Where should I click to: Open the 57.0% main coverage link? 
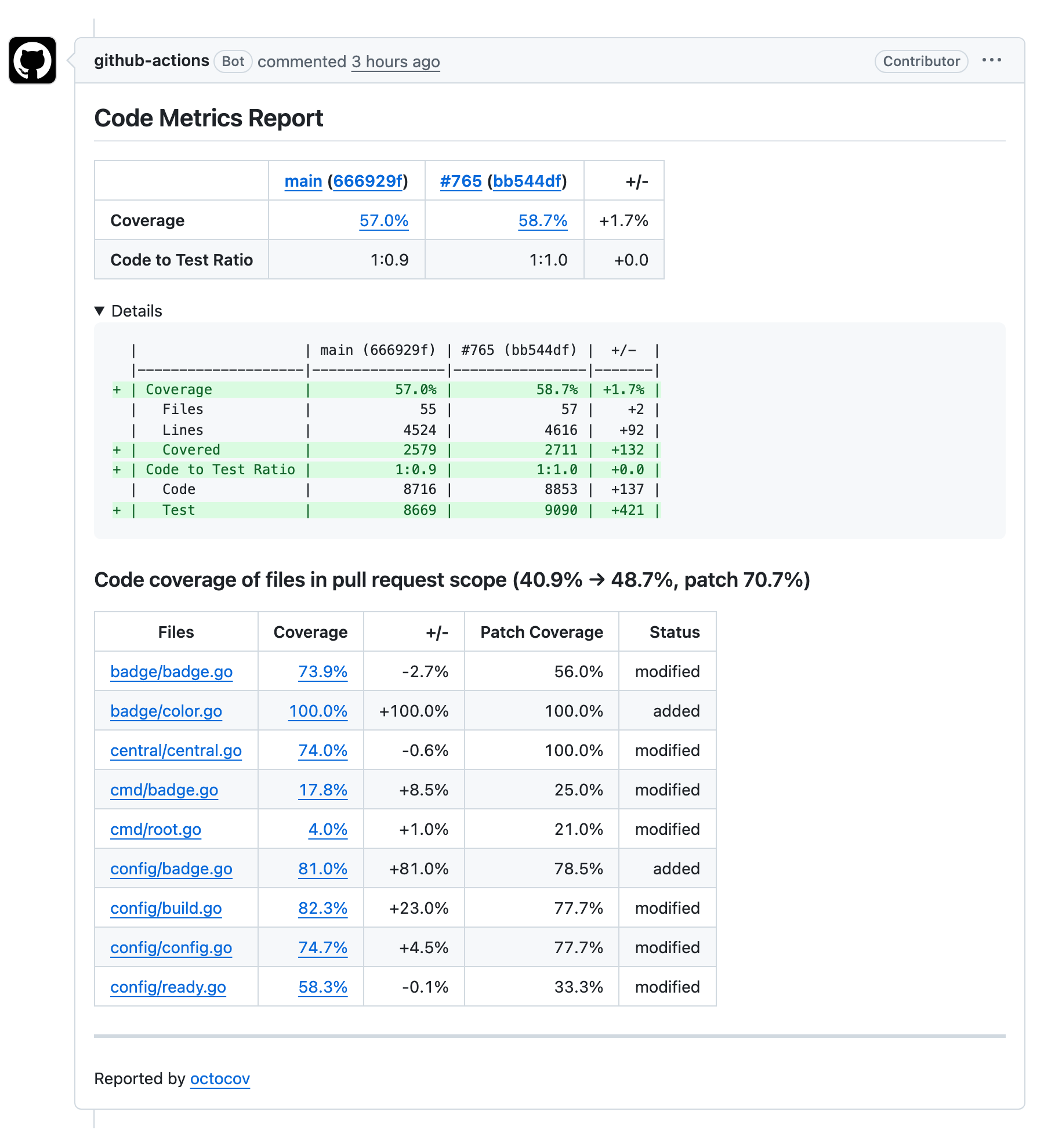(x=384, y=220)
